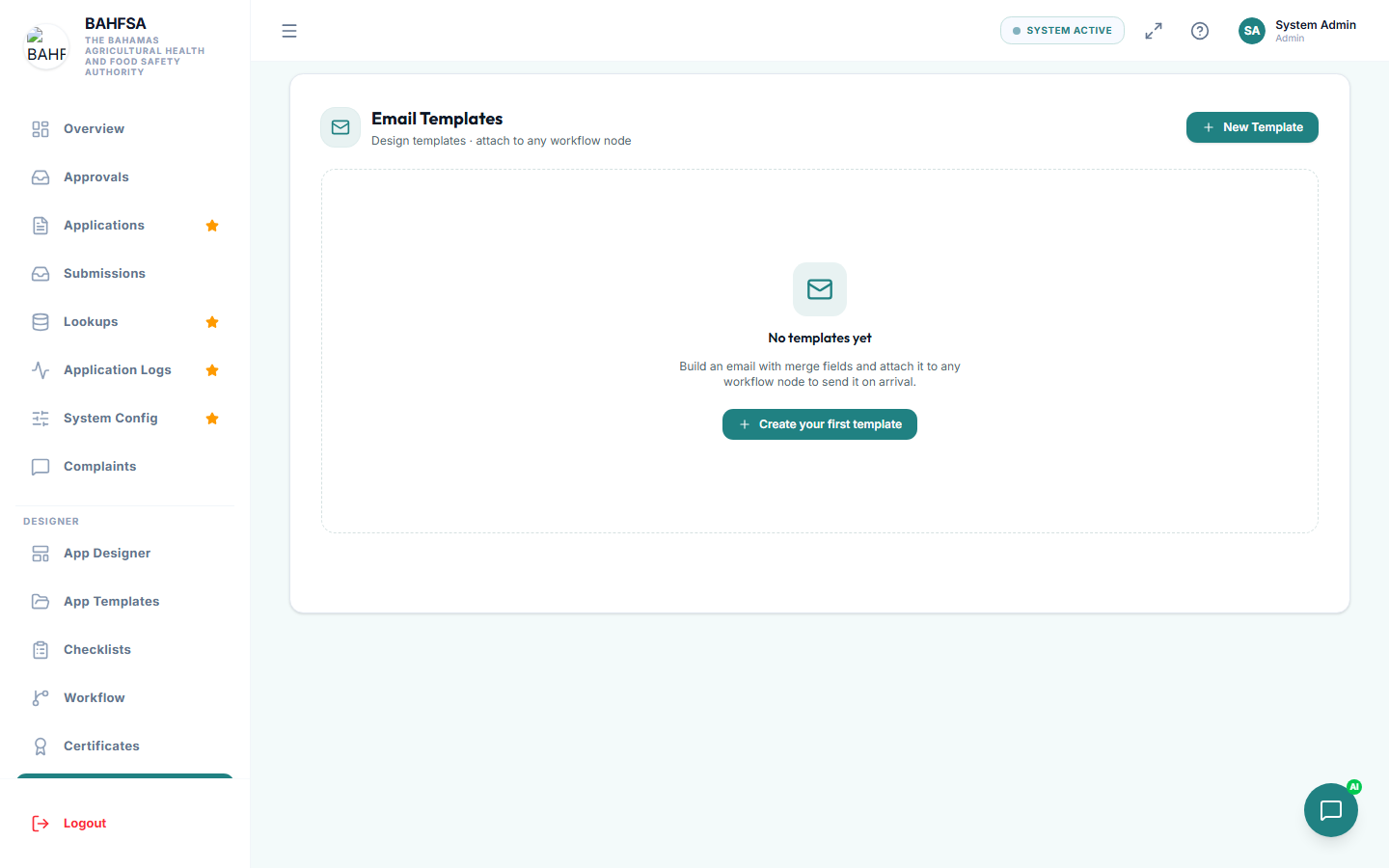The image size is (1389, 868).
Task: Open Application Logs page
Action: (125, 370)
